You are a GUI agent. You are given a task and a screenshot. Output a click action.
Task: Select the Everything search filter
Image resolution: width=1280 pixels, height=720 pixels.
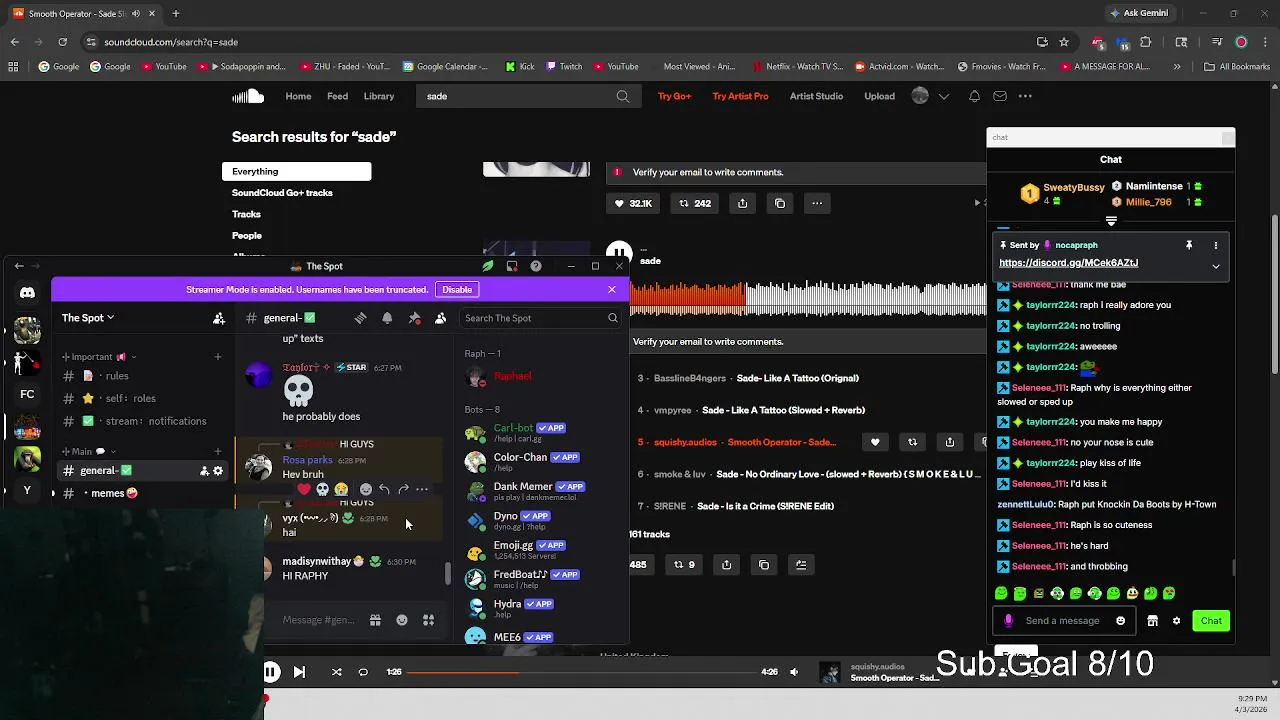tap(296, 172)
